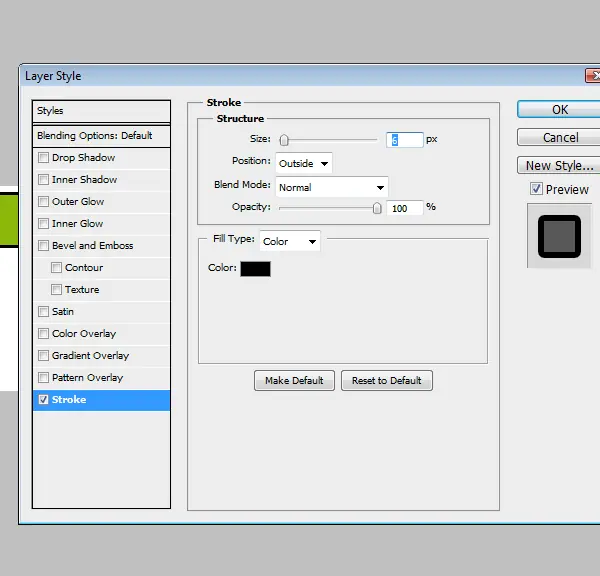The width and height of the screenshot is (600, 576).
Task: Tick the Outer Glow checkbox
Action: (x=43, y=202)
